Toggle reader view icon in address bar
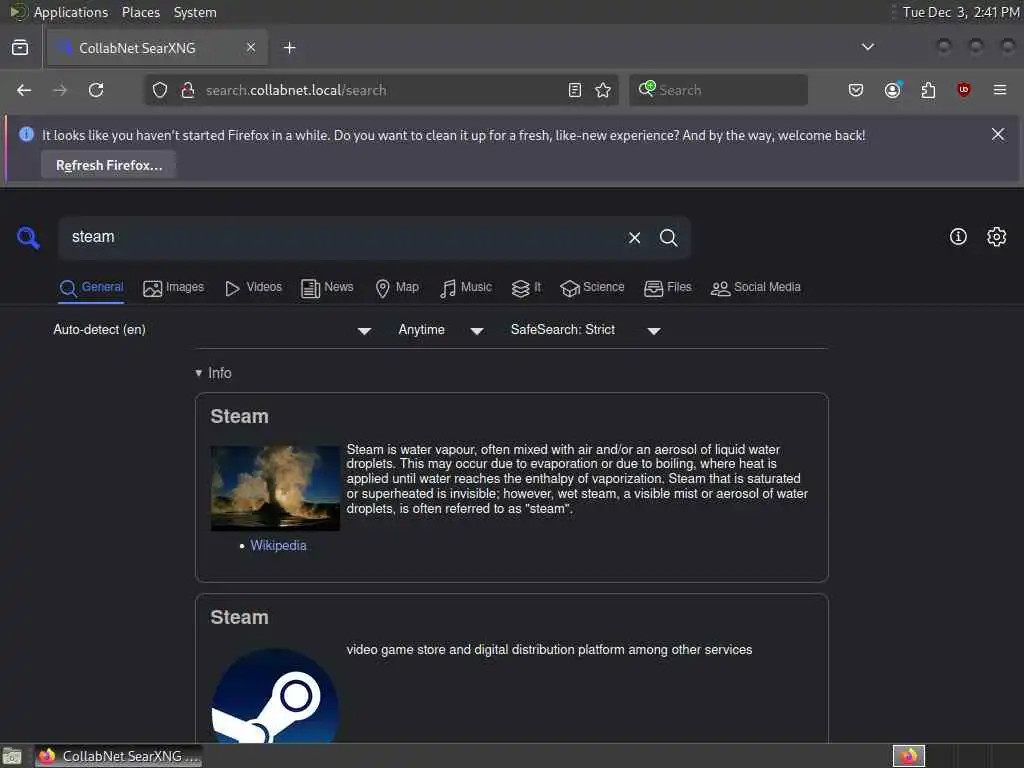Image resolution: width=1024 pixels, height=768 pixels. 575,90
